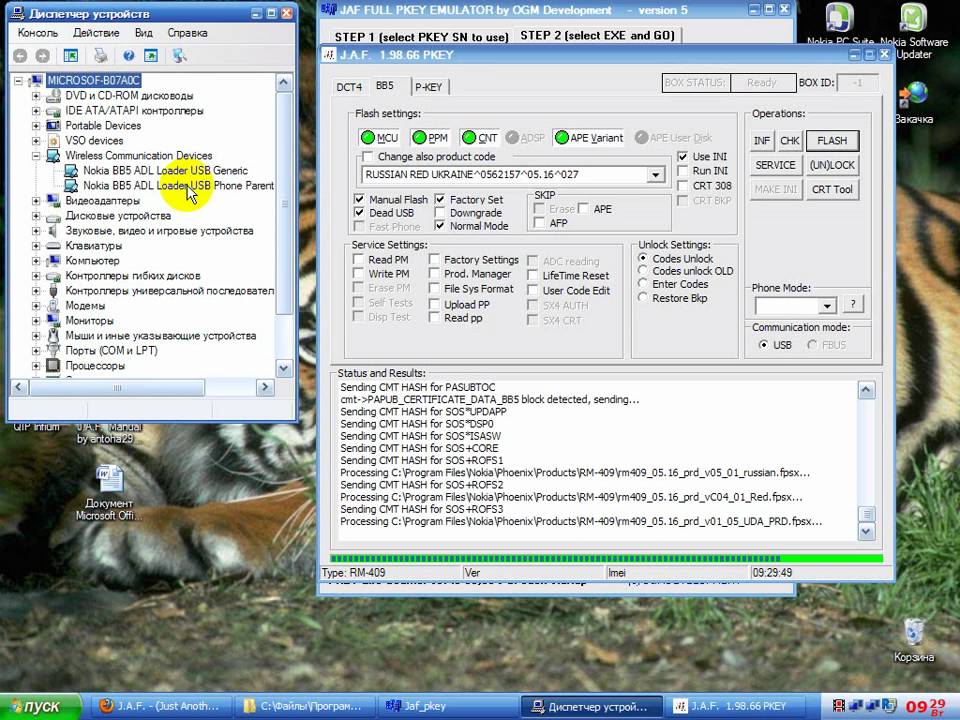
Task: Enable the Downgrade checkbox
Action: [x=440, y=213]
